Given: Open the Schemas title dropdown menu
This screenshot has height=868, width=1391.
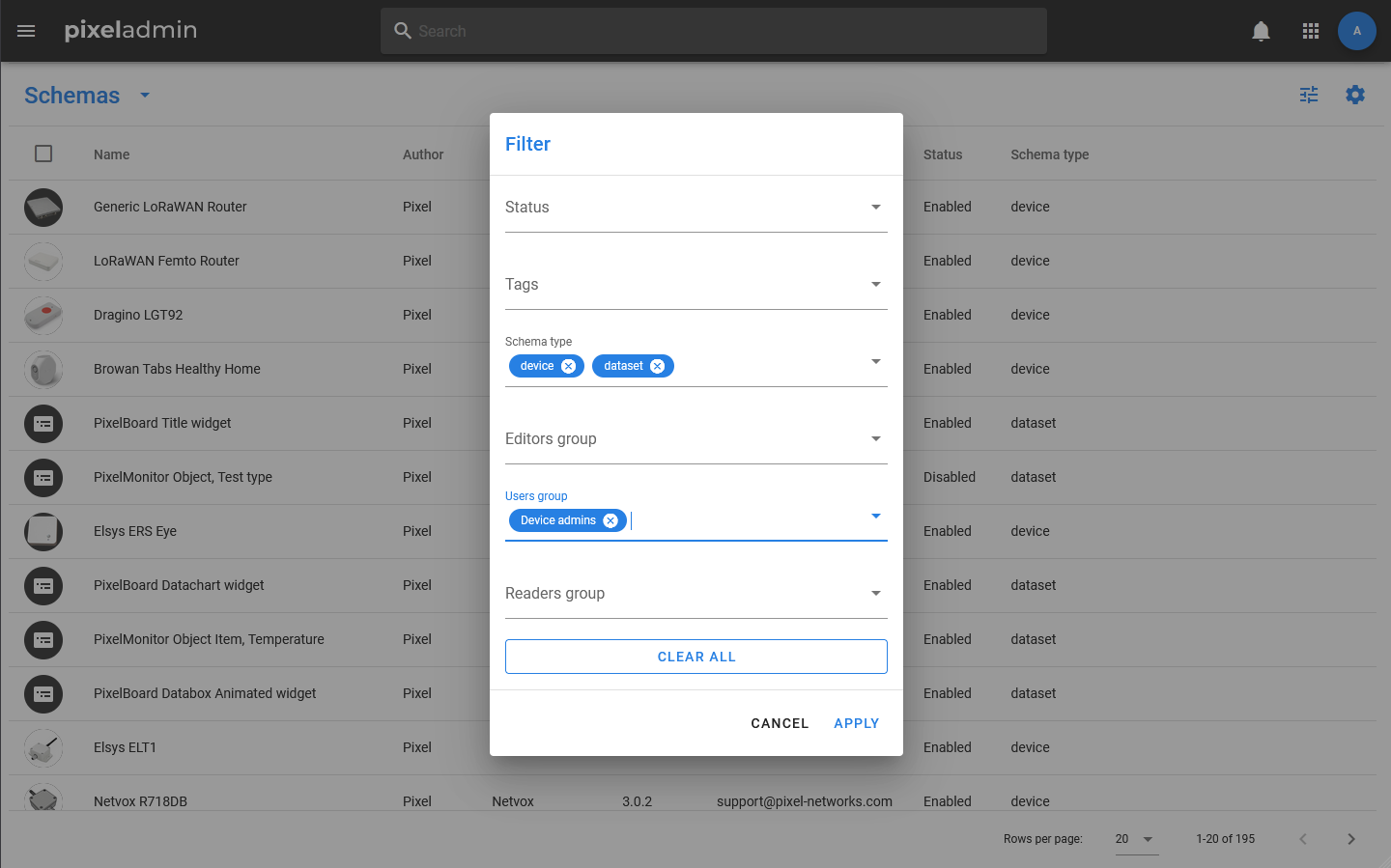Looking at the screenshot, I should [145, 95].
